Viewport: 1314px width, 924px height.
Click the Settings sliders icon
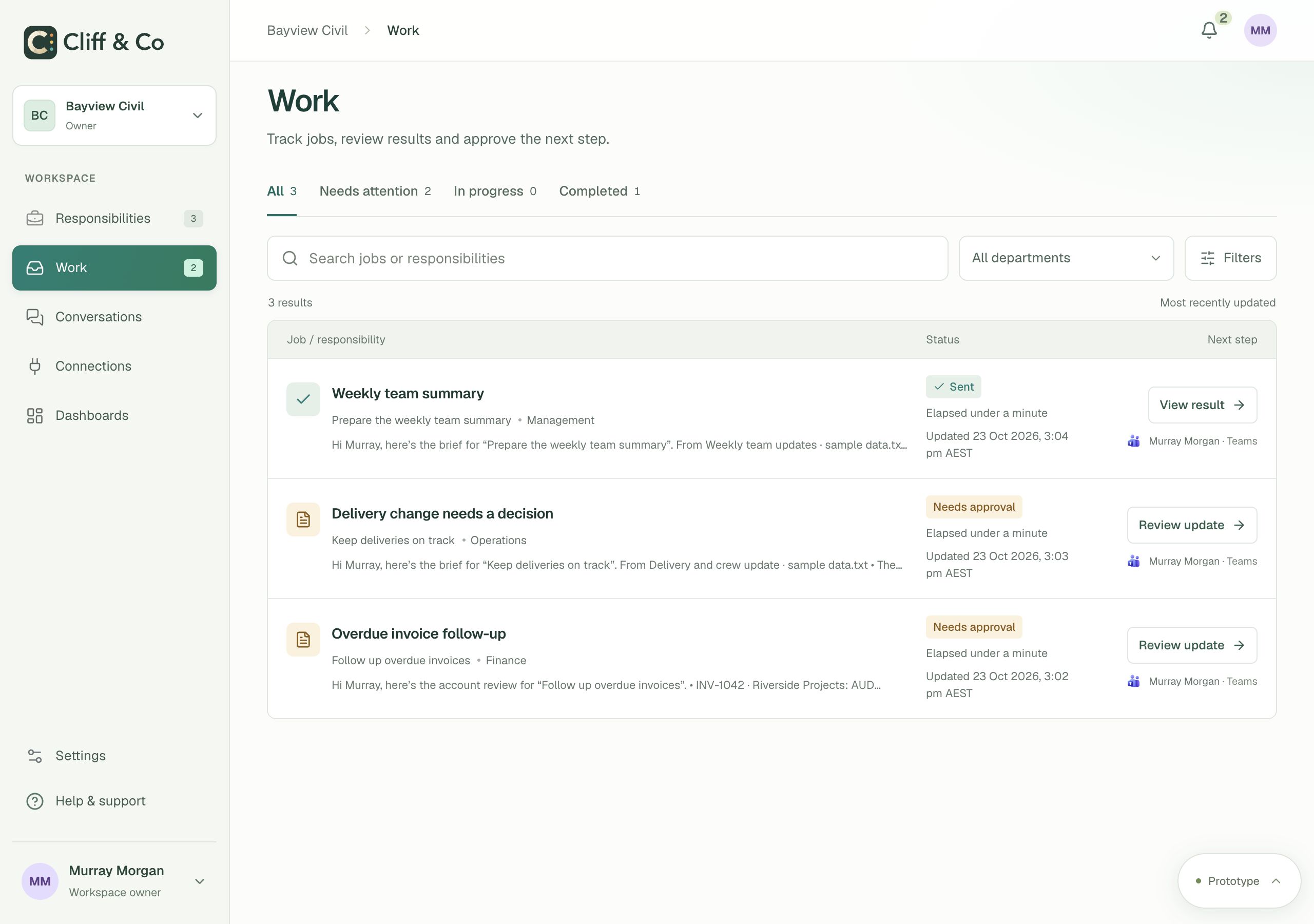[x=35, y=756]
